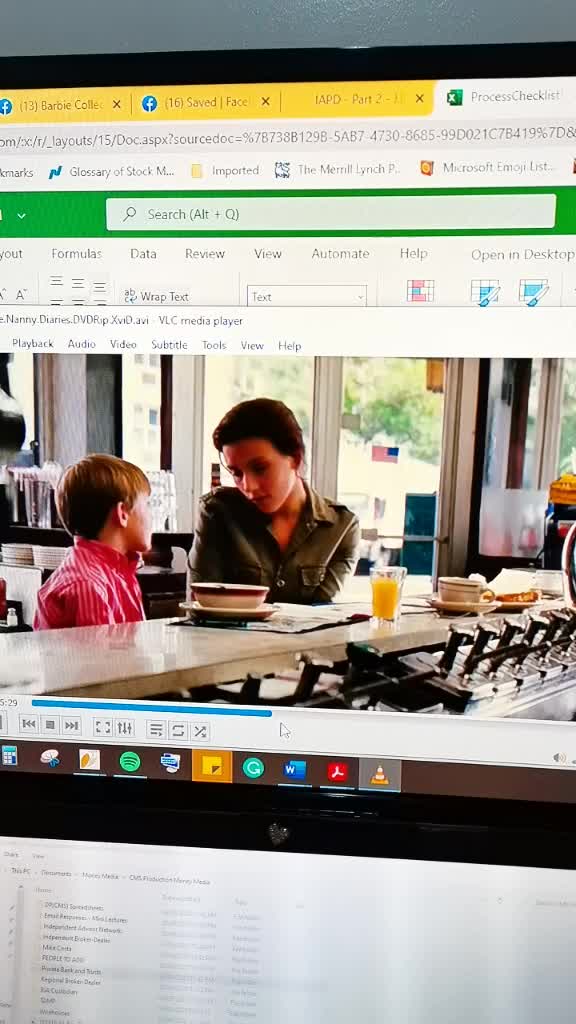Image resolution: width=576 pixels, height=1024 pixels.
Task: Open the Spotify icon in the taskbar
Action: (x=130, y=761)
